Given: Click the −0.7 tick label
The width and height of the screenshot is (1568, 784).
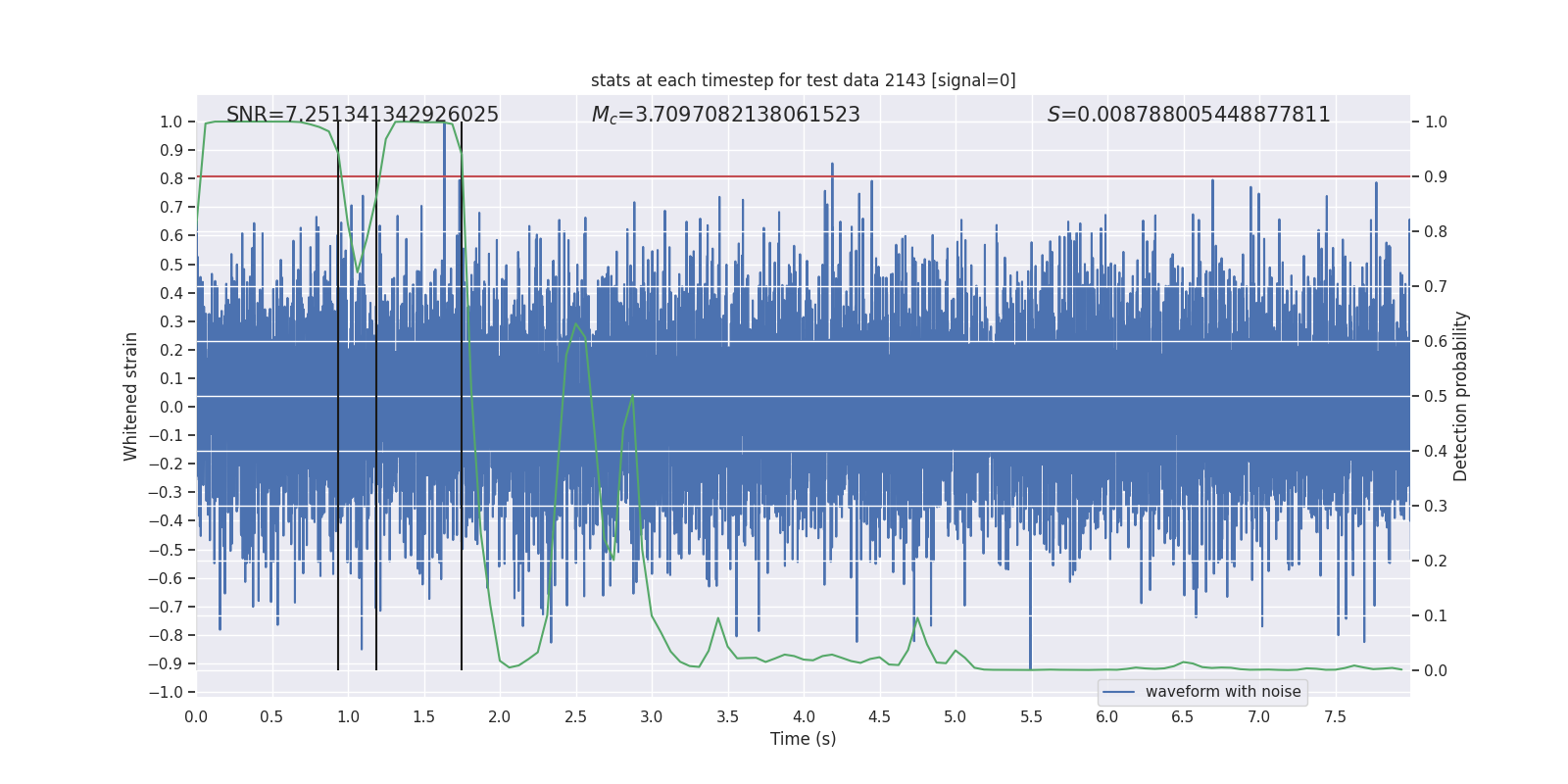Looking at the screenshot, I should [x=166, y=607].
